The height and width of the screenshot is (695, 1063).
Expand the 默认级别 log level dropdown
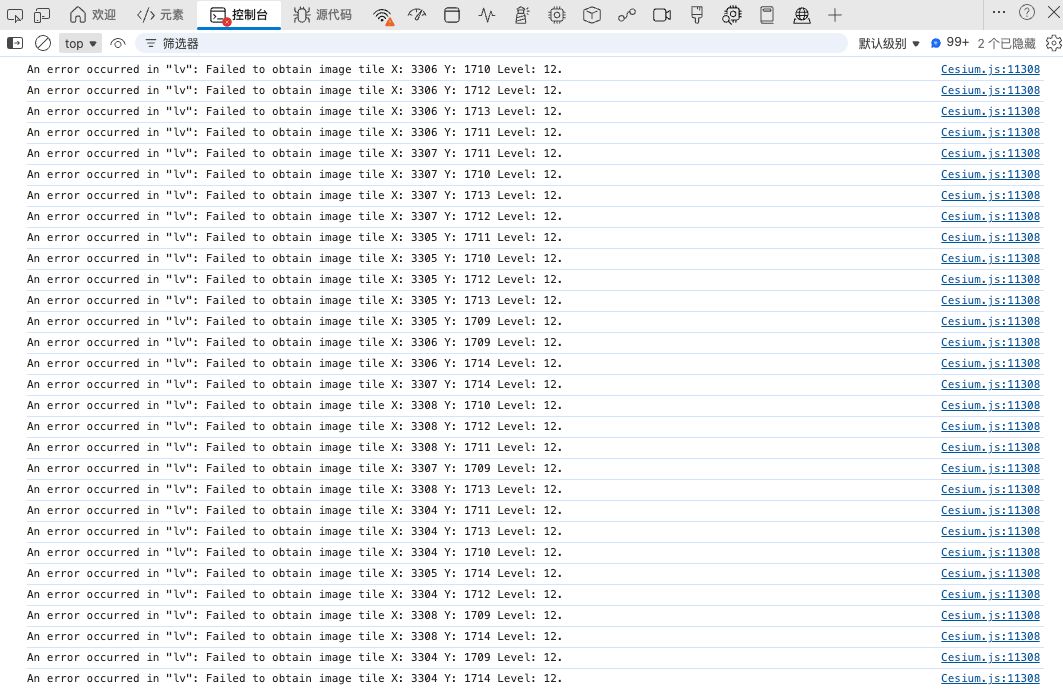[x=889, y=43]
